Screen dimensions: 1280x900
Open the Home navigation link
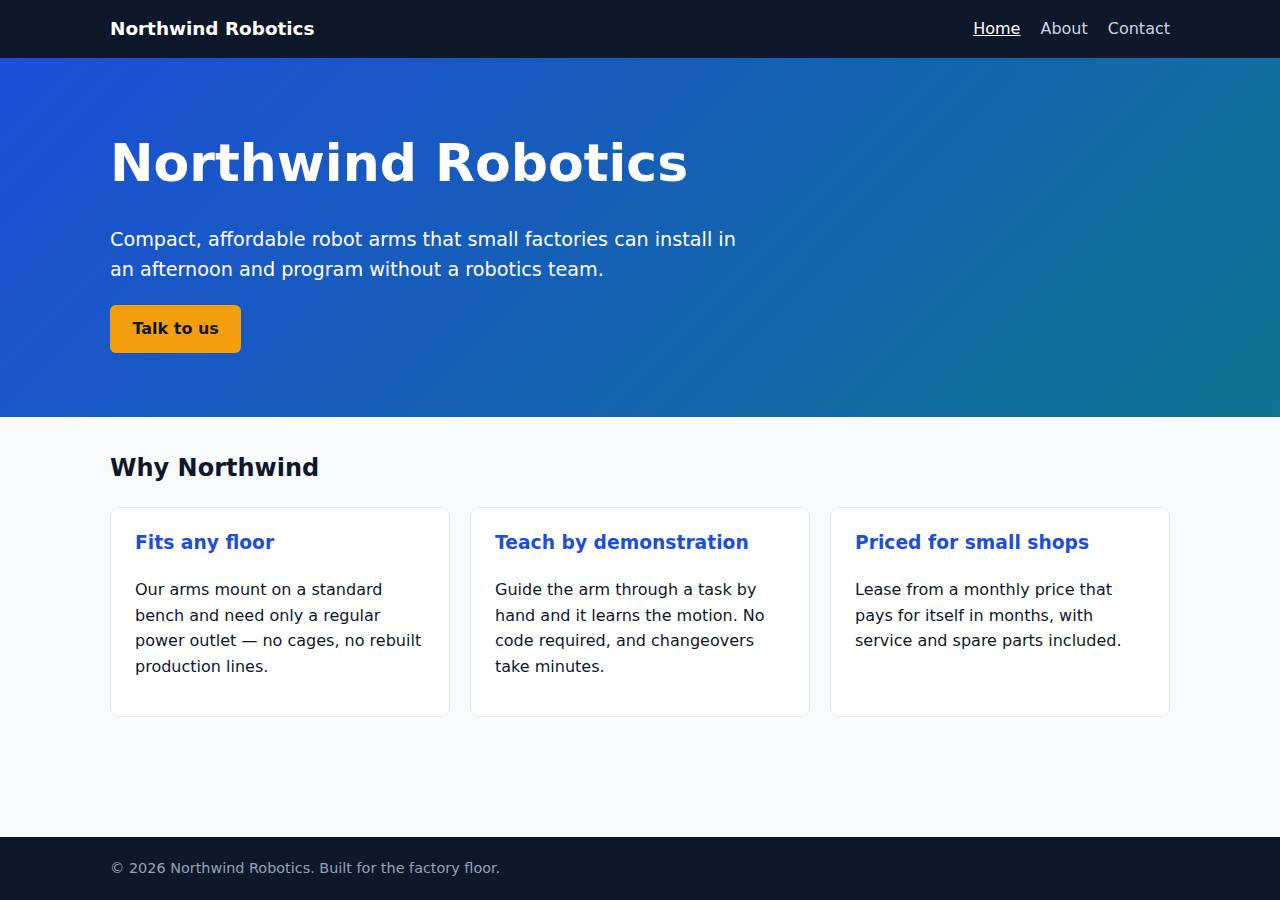point(996,29)
